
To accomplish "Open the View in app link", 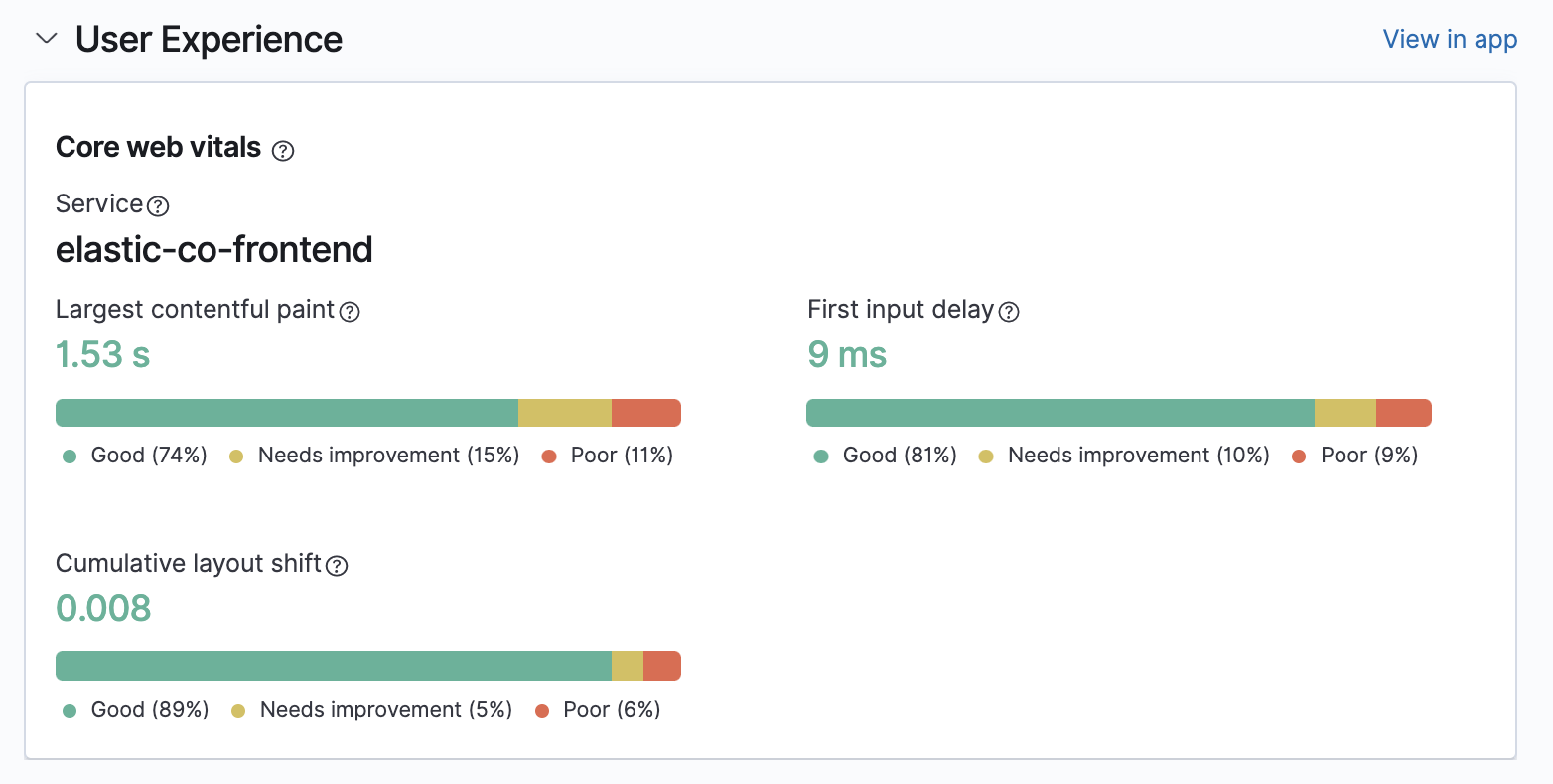I will (1450, 39).
